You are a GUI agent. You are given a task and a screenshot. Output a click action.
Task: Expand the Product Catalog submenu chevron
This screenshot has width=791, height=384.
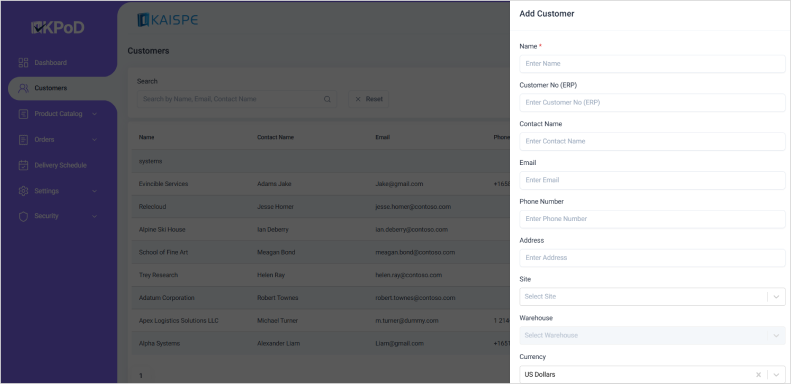point(94,114)
